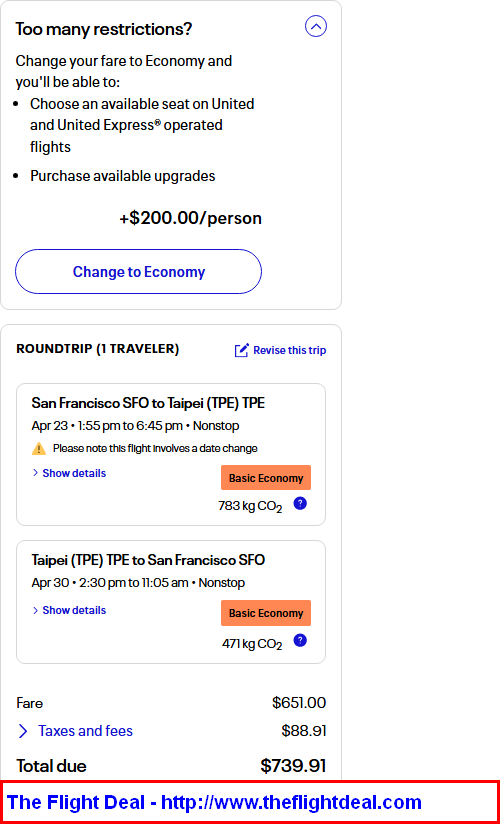
Task: Click the date change notice text
Action: [x=155, y=449]
